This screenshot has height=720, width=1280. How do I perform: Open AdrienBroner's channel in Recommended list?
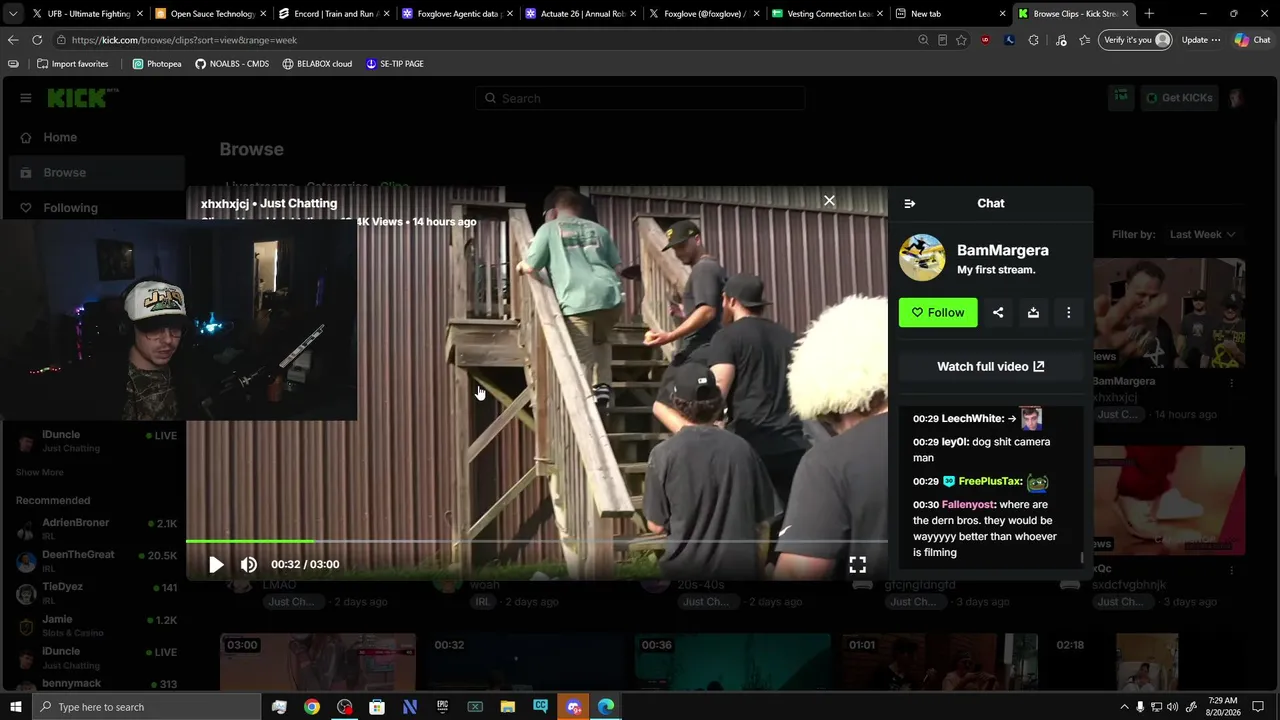[x=97, y=529]
